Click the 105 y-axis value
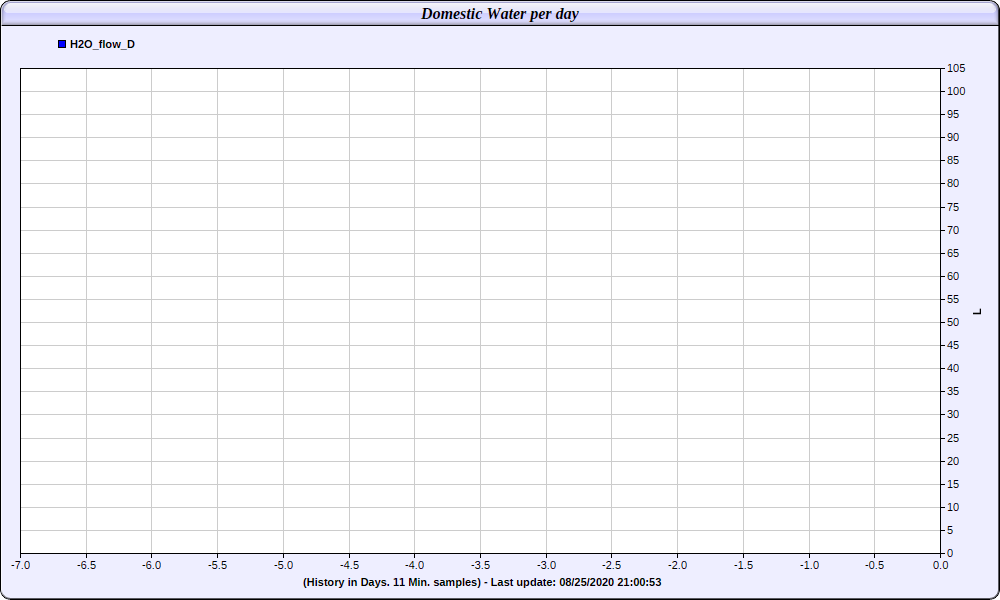The height and width of the screenshot is (600, 1000). click(x=956, y=68)
